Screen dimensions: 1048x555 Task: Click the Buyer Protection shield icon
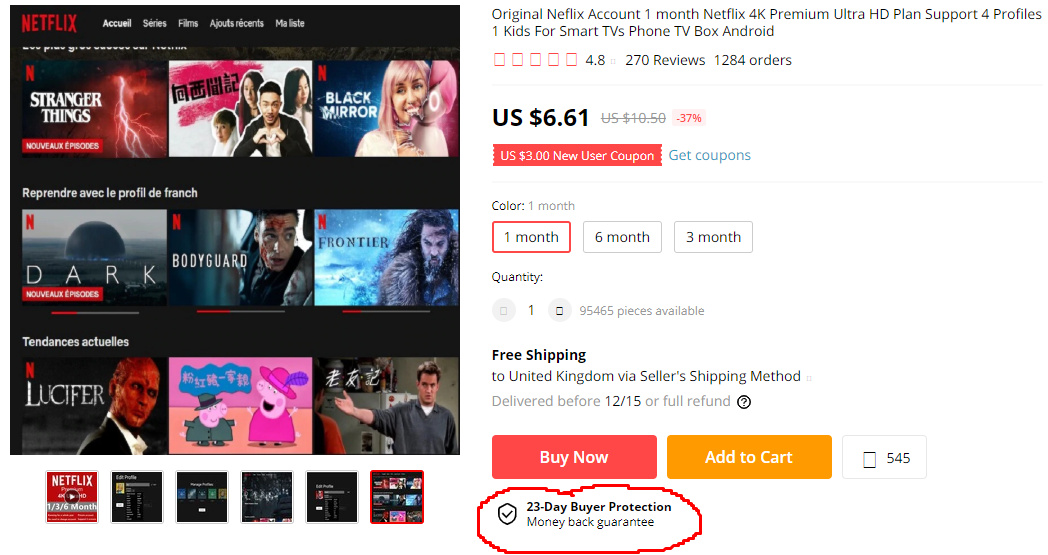click(508, 514)
